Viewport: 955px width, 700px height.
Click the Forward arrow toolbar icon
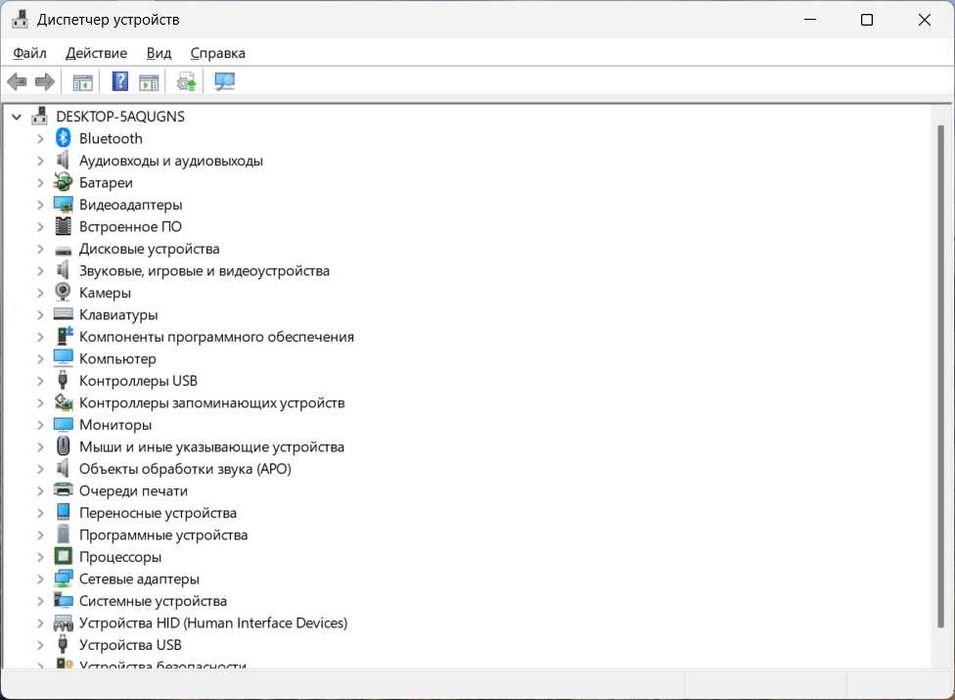44,82
